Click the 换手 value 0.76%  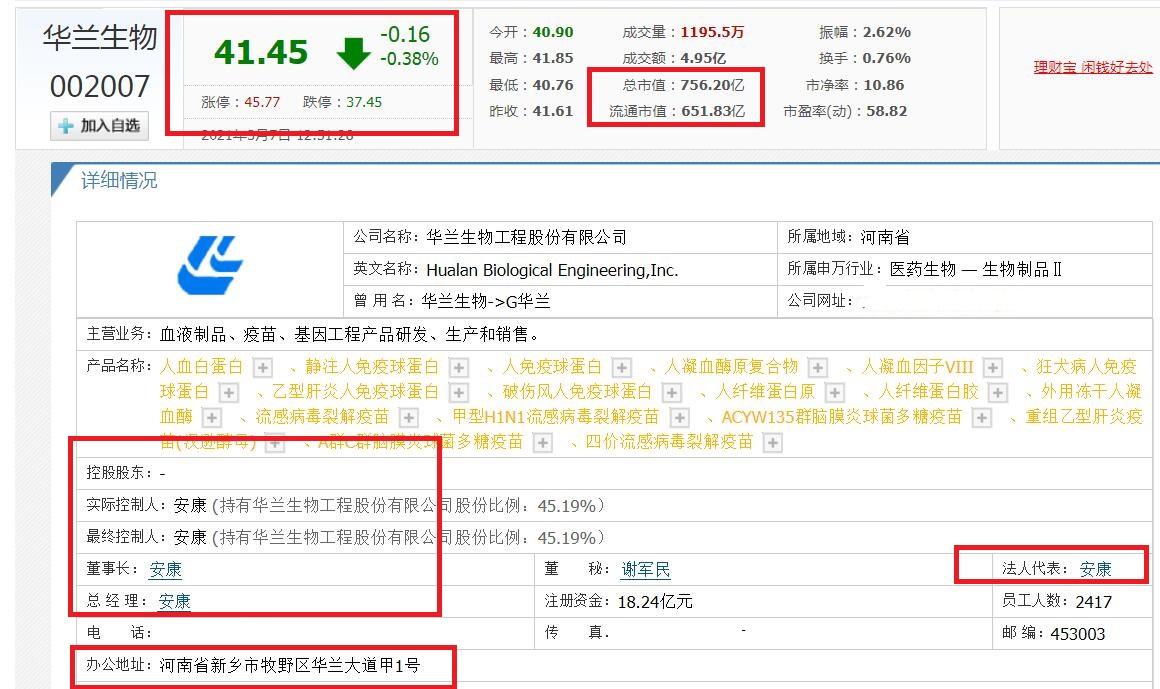click(886, 58)
